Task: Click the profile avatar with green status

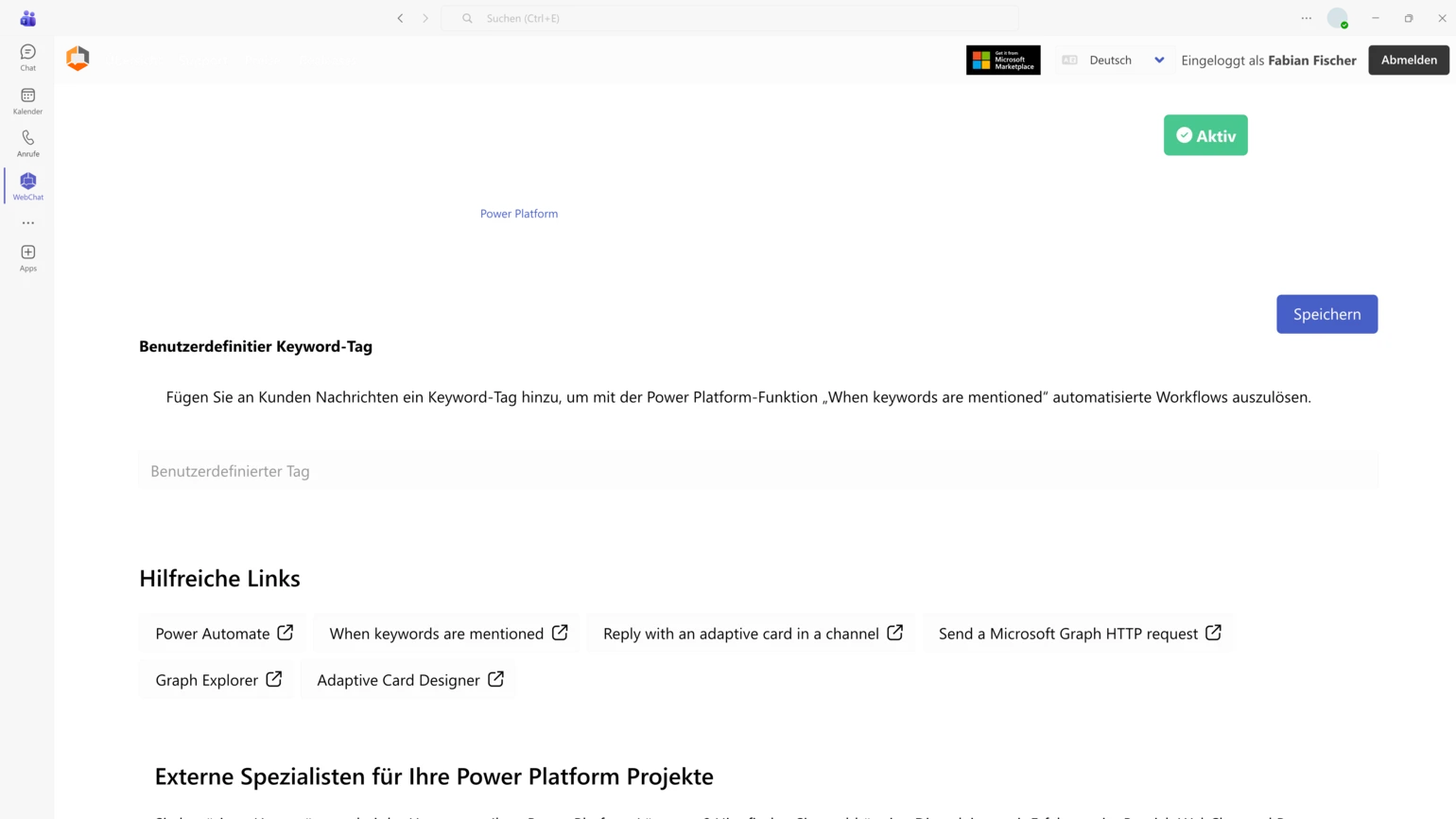Action: pos(1338,18)
